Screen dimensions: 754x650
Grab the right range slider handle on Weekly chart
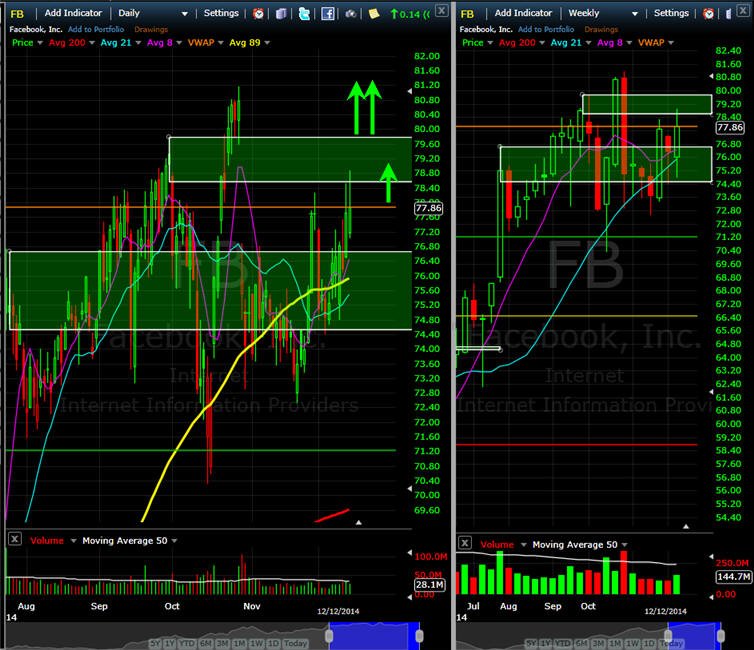point(720,636)
